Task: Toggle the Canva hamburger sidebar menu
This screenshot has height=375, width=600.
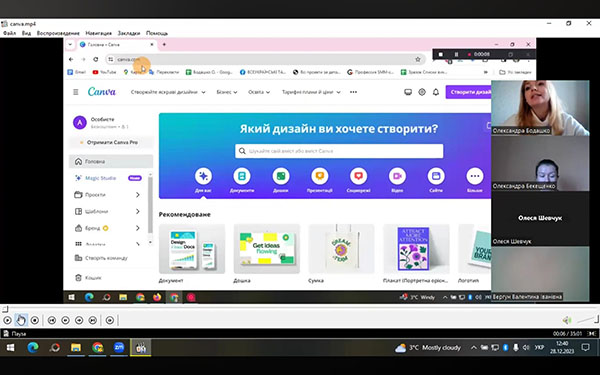Action: pyautogui.click(x=76, y=92)
